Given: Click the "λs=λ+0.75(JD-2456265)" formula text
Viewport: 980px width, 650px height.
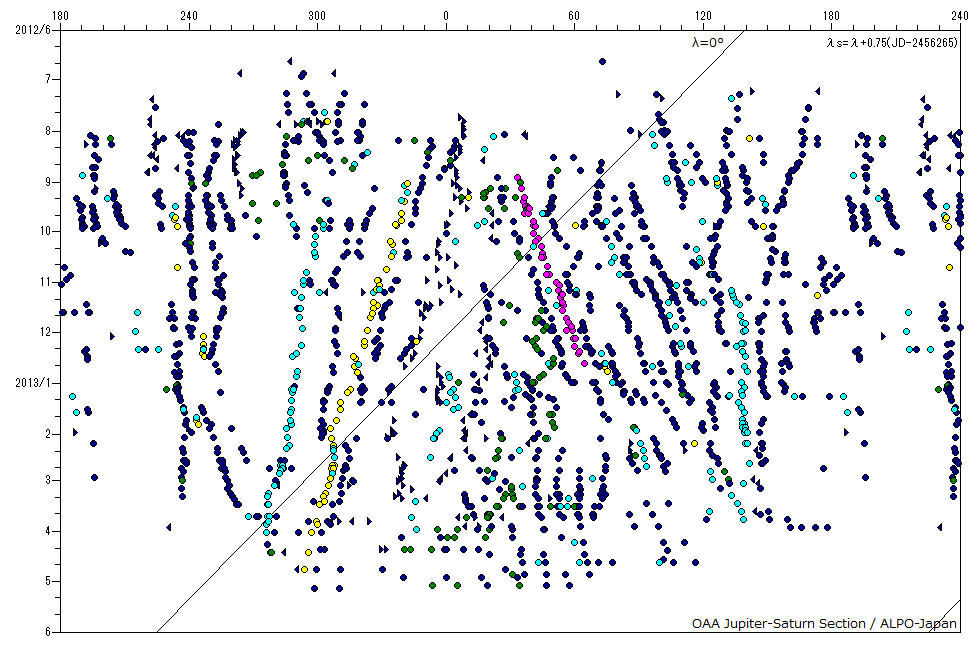Looking at the screenshot, I should tap(892, 42).
